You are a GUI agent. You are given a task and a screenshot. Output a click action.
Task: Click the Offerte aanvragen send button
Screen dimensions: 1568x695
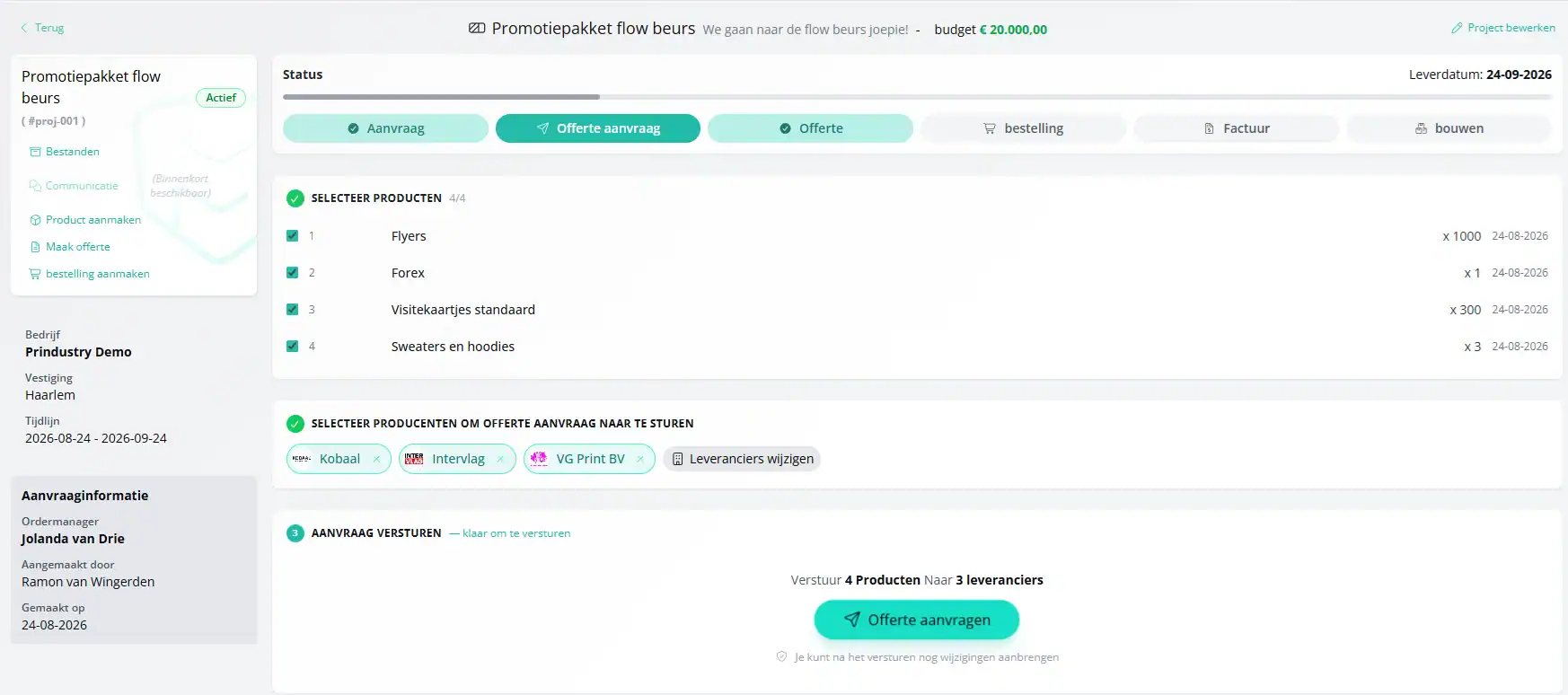tap(917, 620)
